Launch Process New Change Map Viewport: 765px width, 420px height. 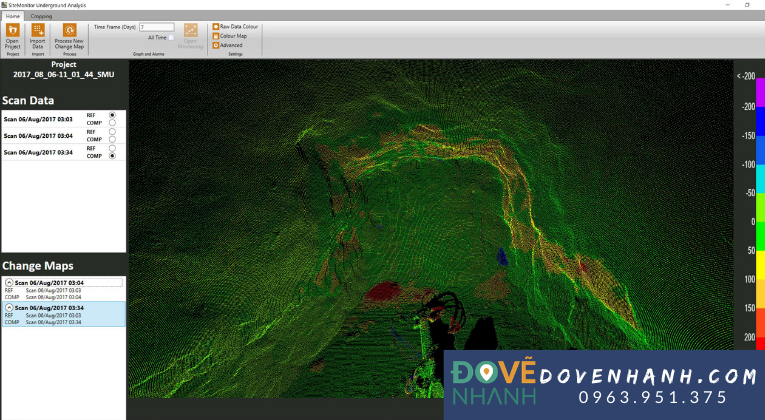coord(69,36)
